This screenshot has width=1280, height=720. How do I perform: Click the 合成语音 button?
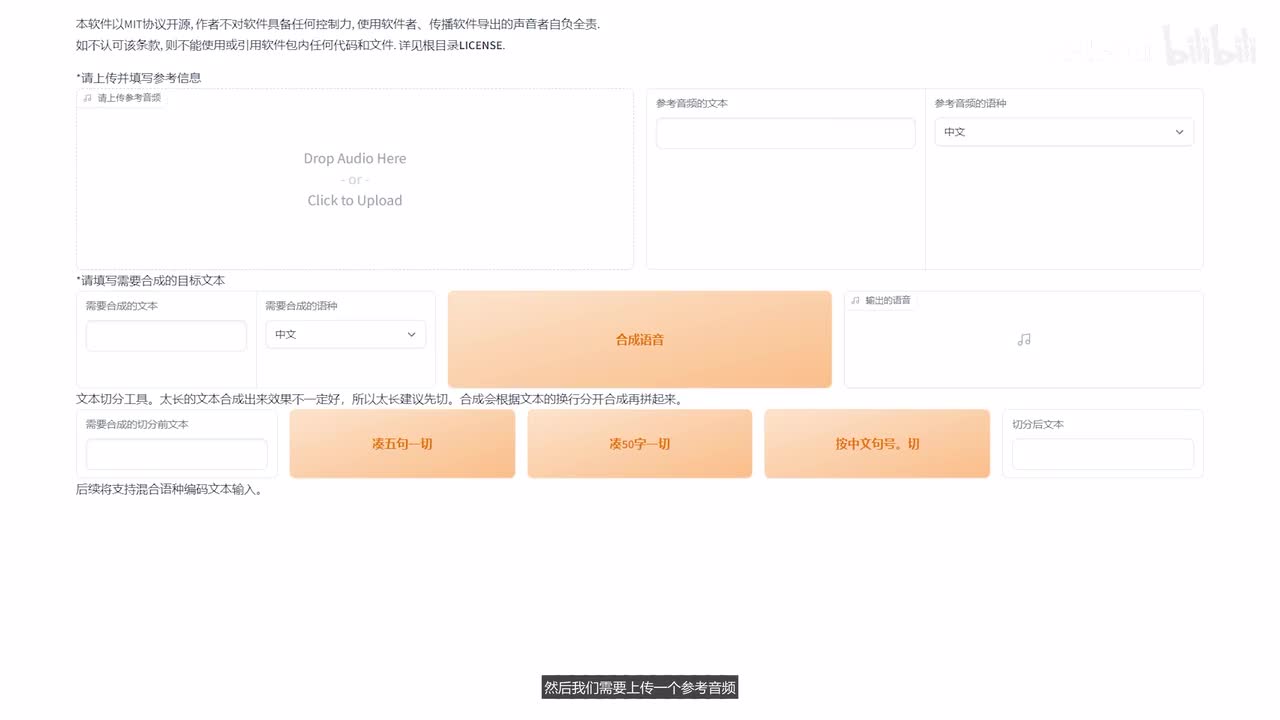point(639,340)
